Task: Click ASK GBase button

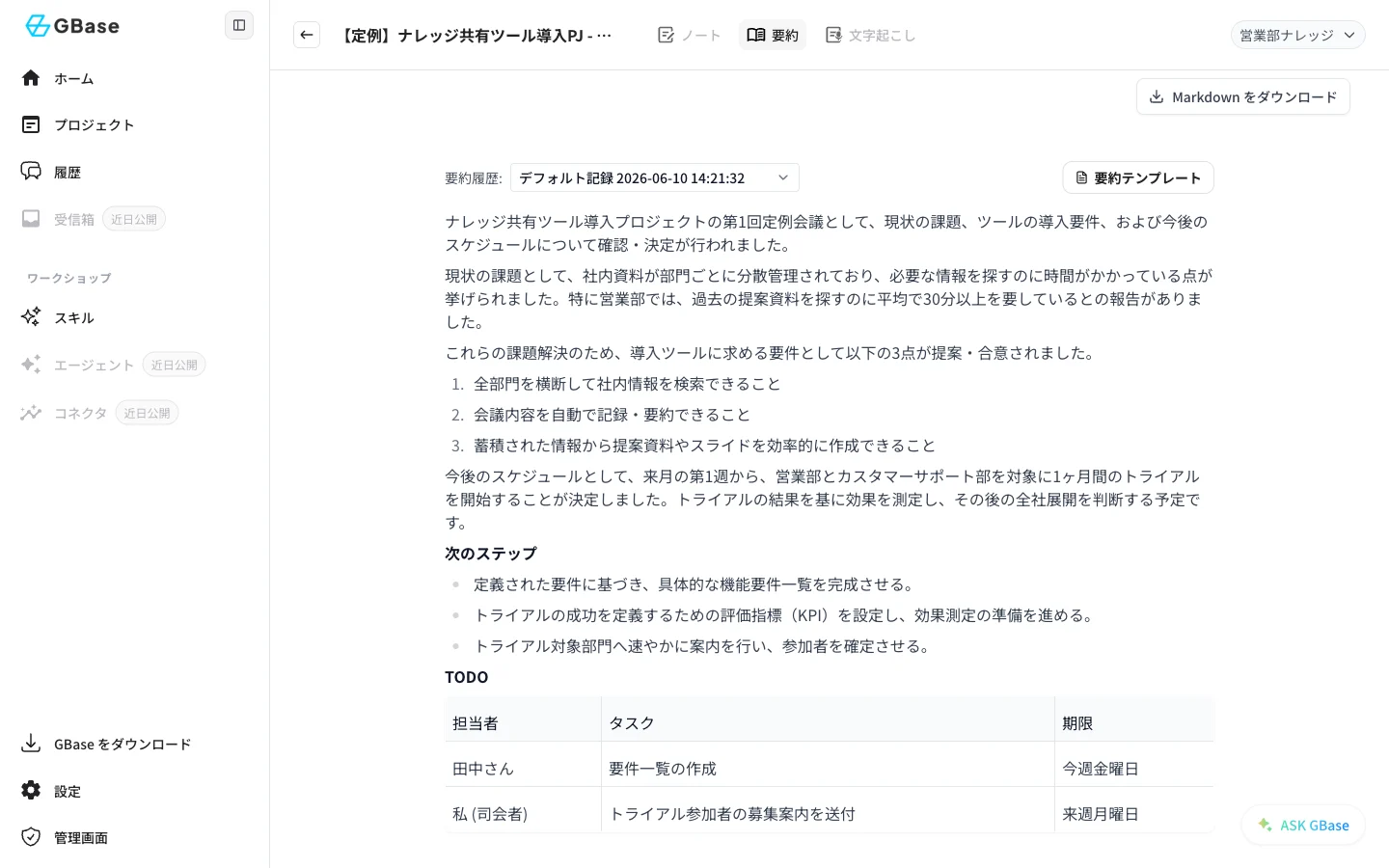Action: pos(1303,825)
